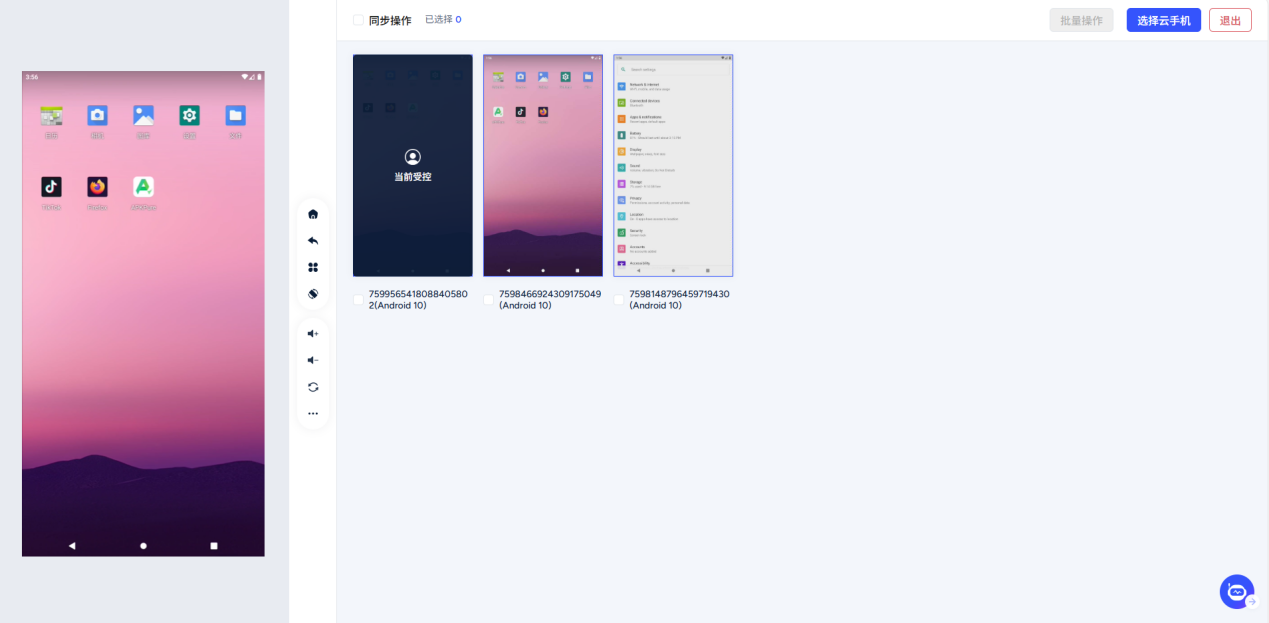Click the red 退出 button
The height and width of the screenshot is (623, 1269).
pyautogui.click(x=1230, y=20)
